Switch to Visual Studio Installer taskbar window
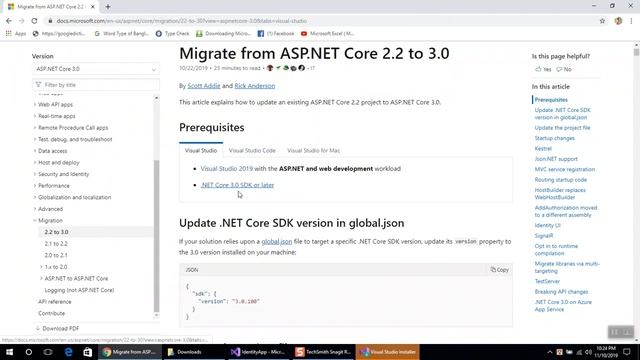640x360 pixels. tap(387, 352)
